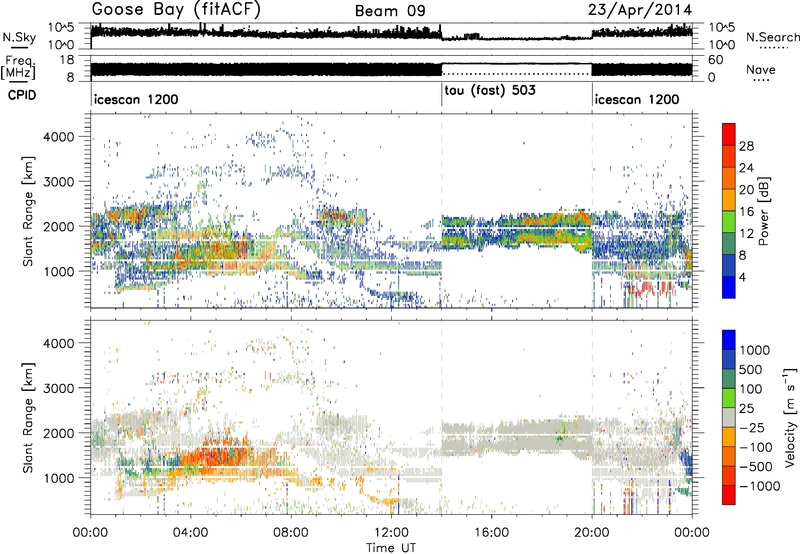Click the 'CPID' row label
The image size is (800, 554).
pos(22,95)
